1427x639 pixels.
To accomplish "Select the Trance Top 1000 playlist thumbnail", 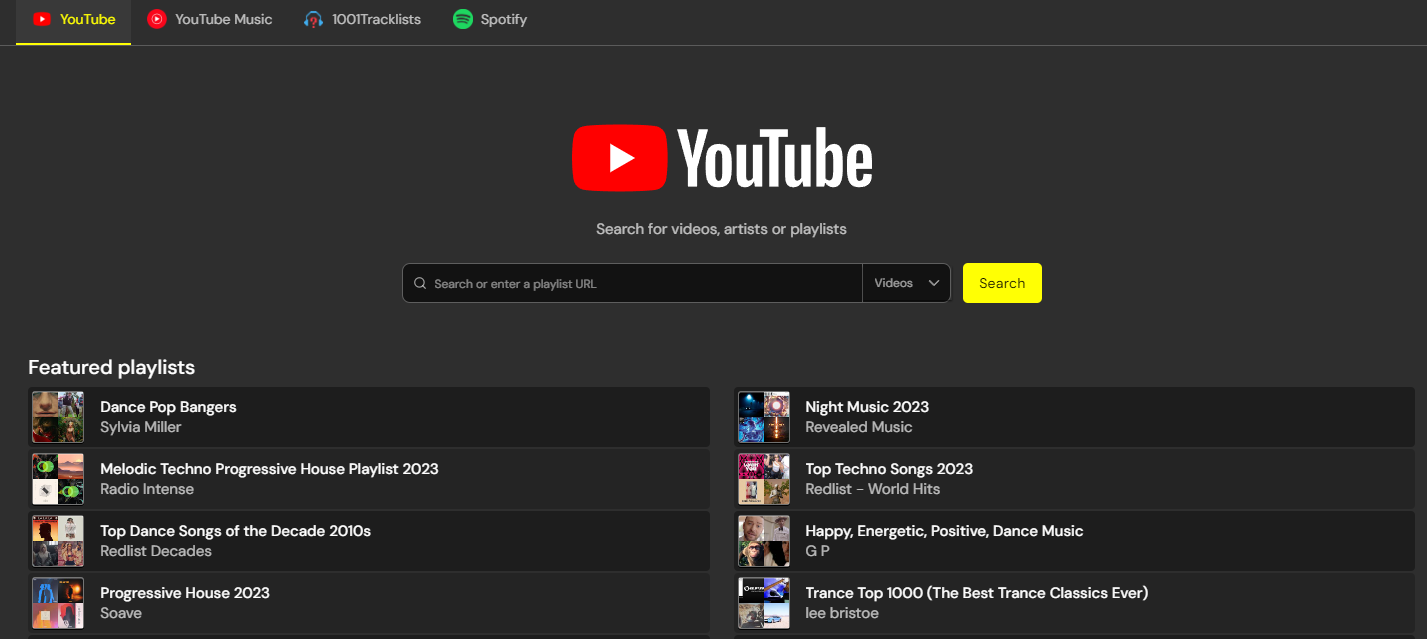I will point(764,603).
